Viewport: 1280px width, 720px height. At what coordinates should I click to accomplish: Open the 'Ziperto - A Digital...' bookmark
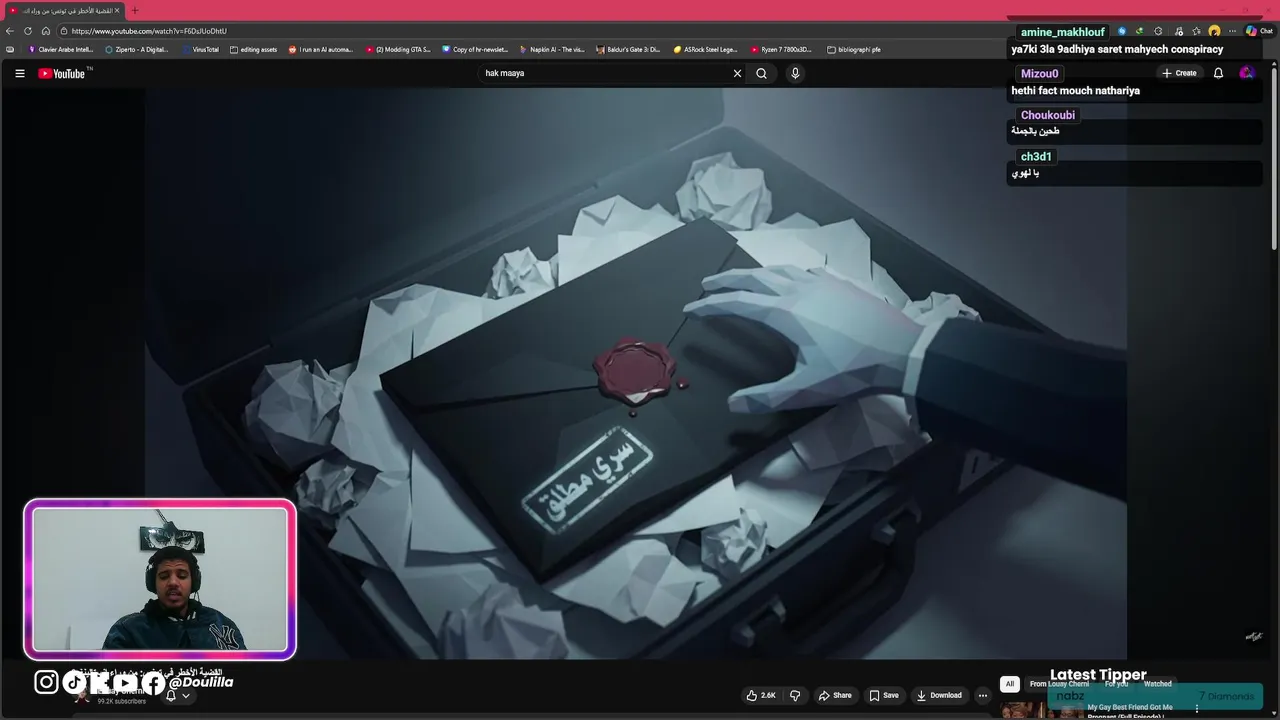pyautogui.click(x=137, y=49)
